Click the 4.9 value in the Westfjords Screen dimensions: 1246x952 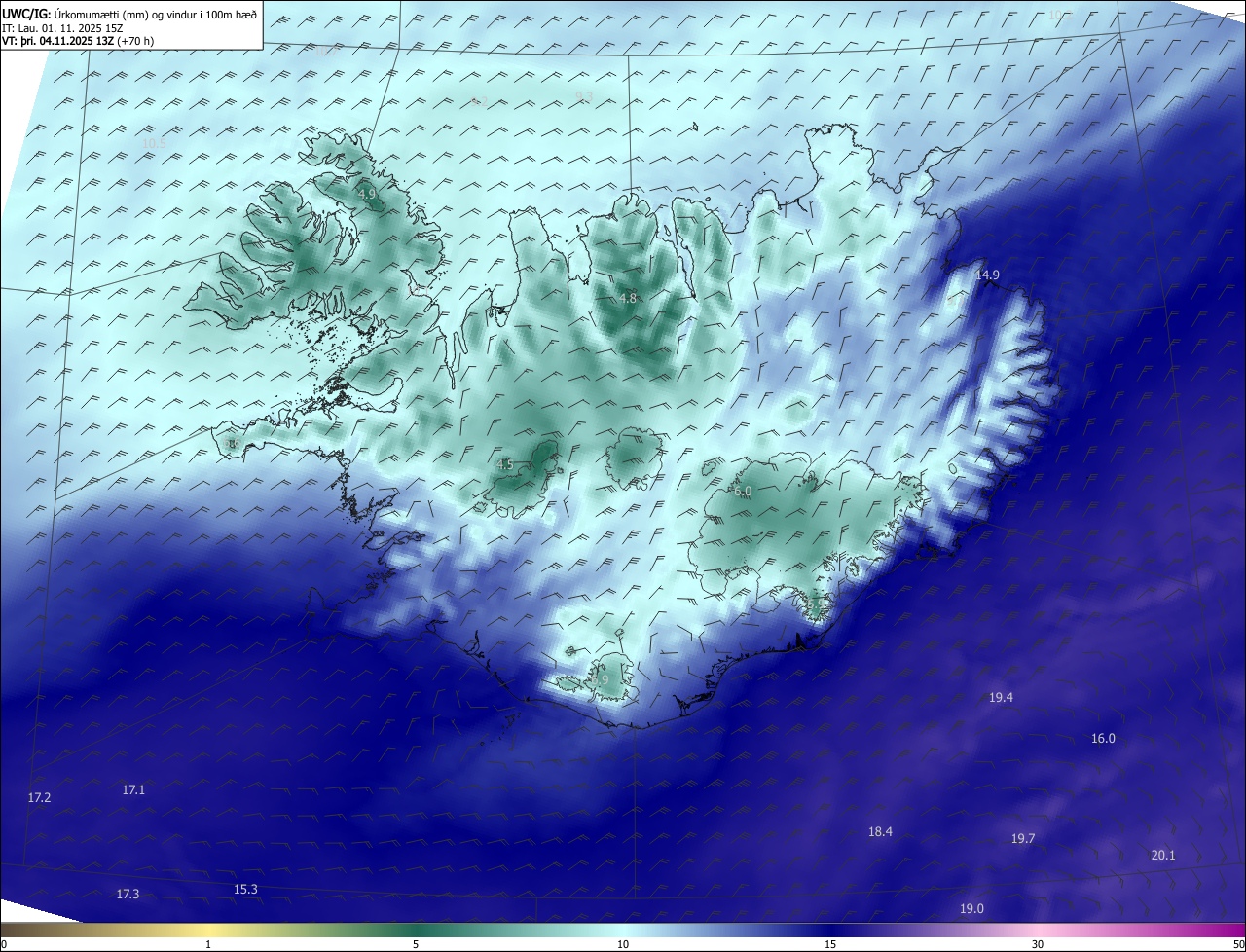tap(367, 195)
